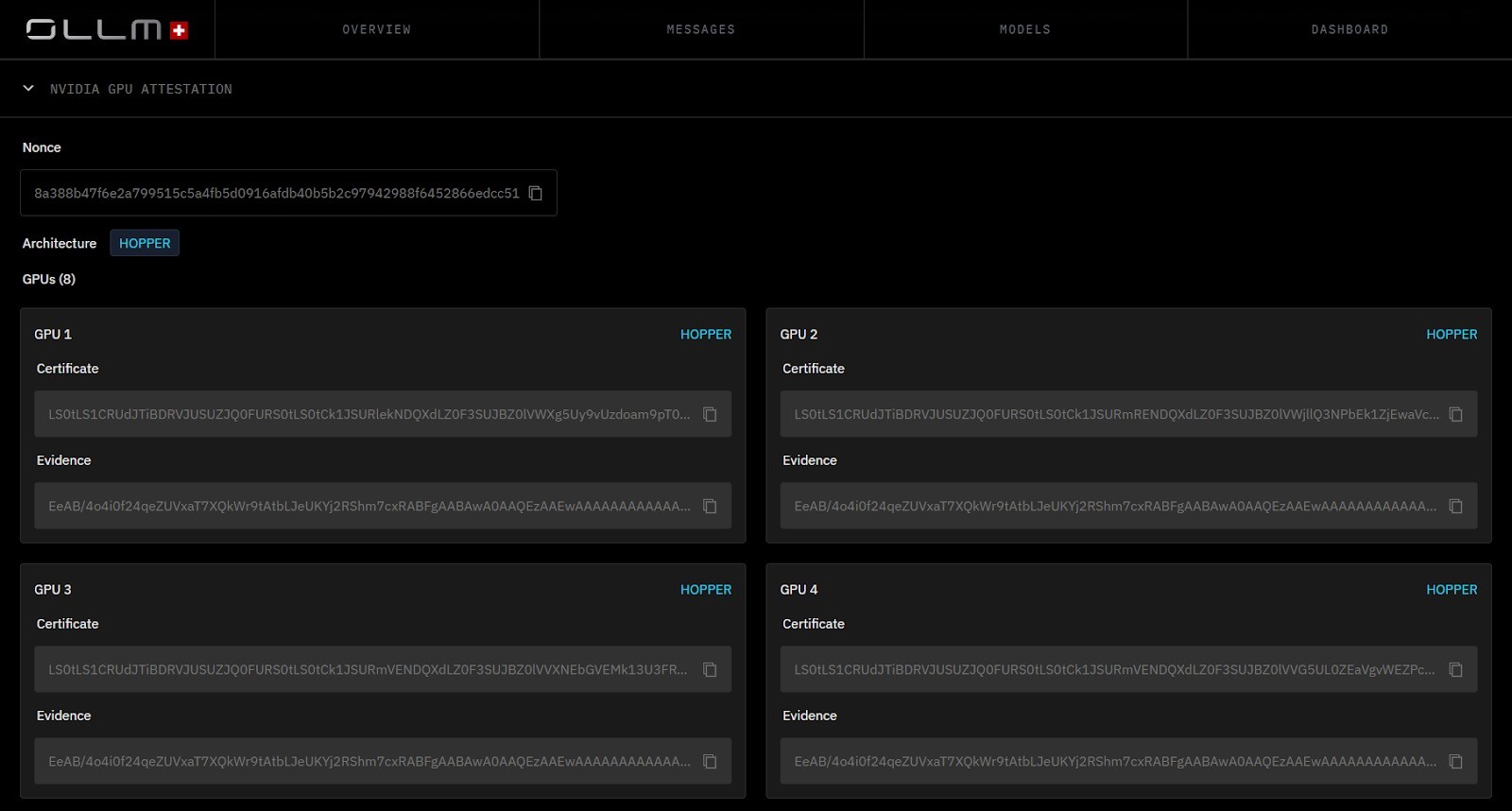Image resolution: width=1512 pixels, height=811 pixels.
Task: Click 'Evidence' label in GPU 3 card
Action: click(x=63, y=716)
